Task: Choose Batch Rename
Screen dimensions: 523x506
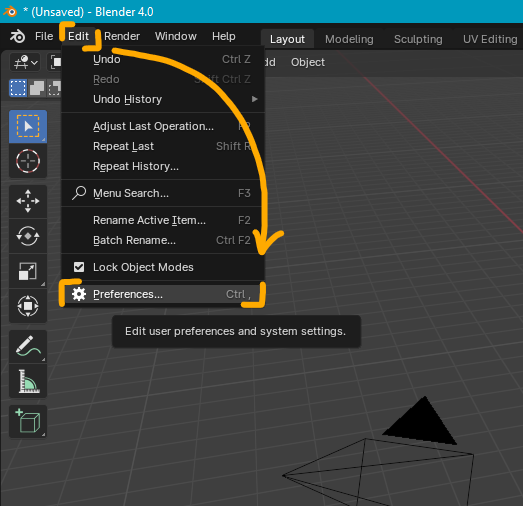Action: [x=163, y=240]
